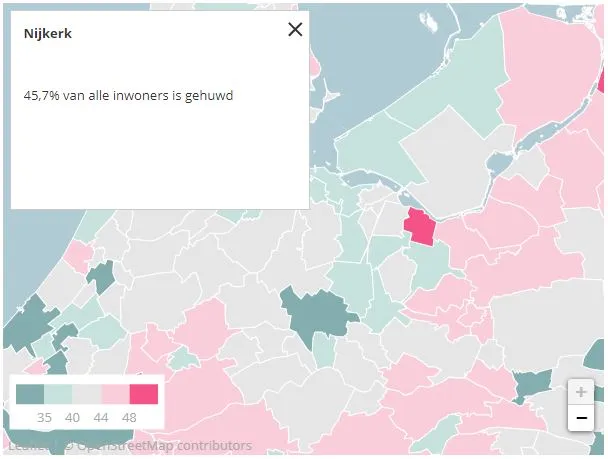This screenshot has height=459, width=608.
Task: Zoom in with the plus button
Action: click(581, 391)
